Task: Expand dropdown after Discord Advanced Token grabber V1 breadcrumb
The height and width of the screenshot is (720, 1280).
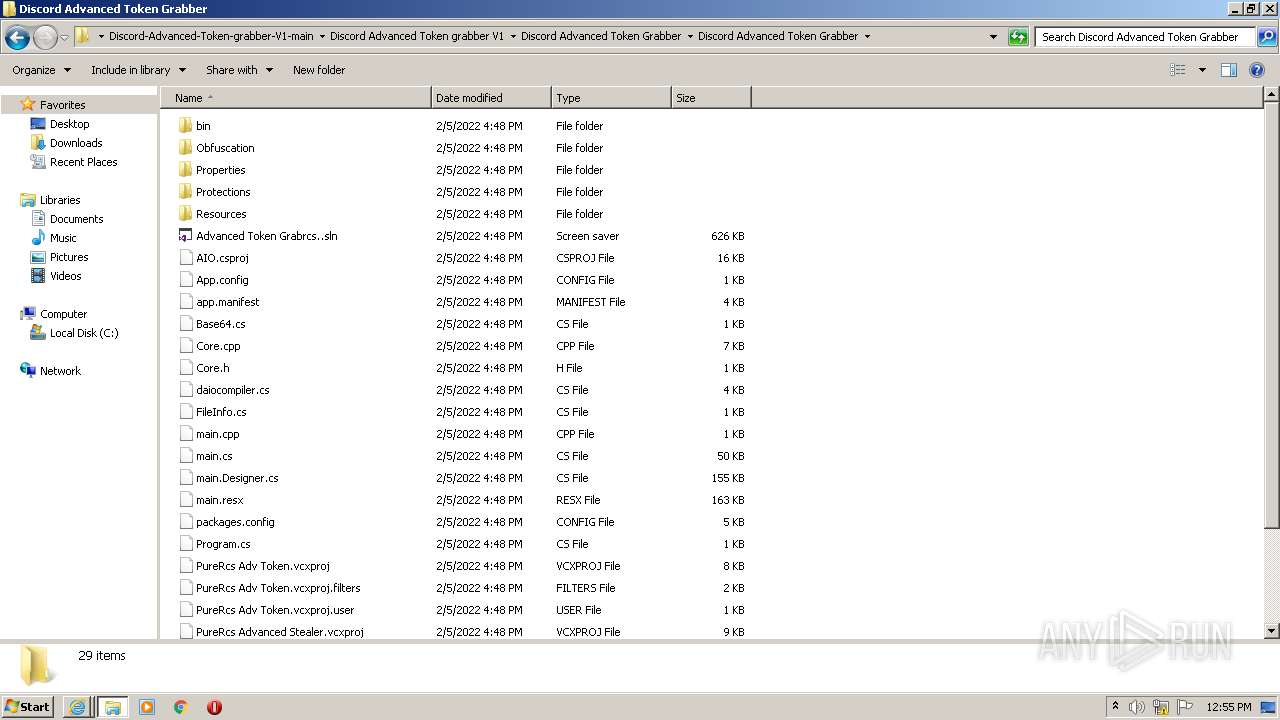Action: pos(513,36)
